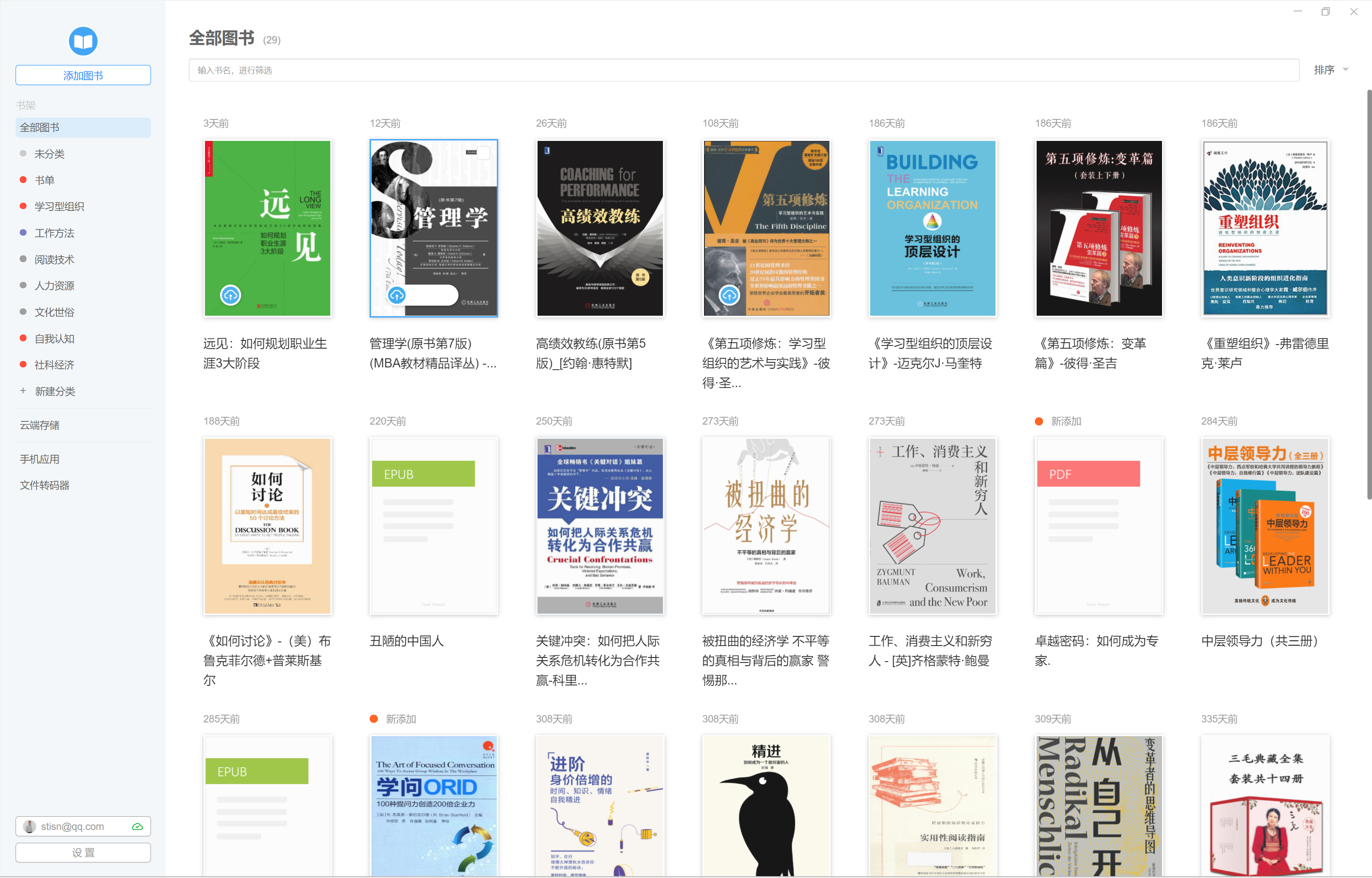
Task: Open the 丑陋的中国人 EPUB placeholder cover
Action: [434, 526]
